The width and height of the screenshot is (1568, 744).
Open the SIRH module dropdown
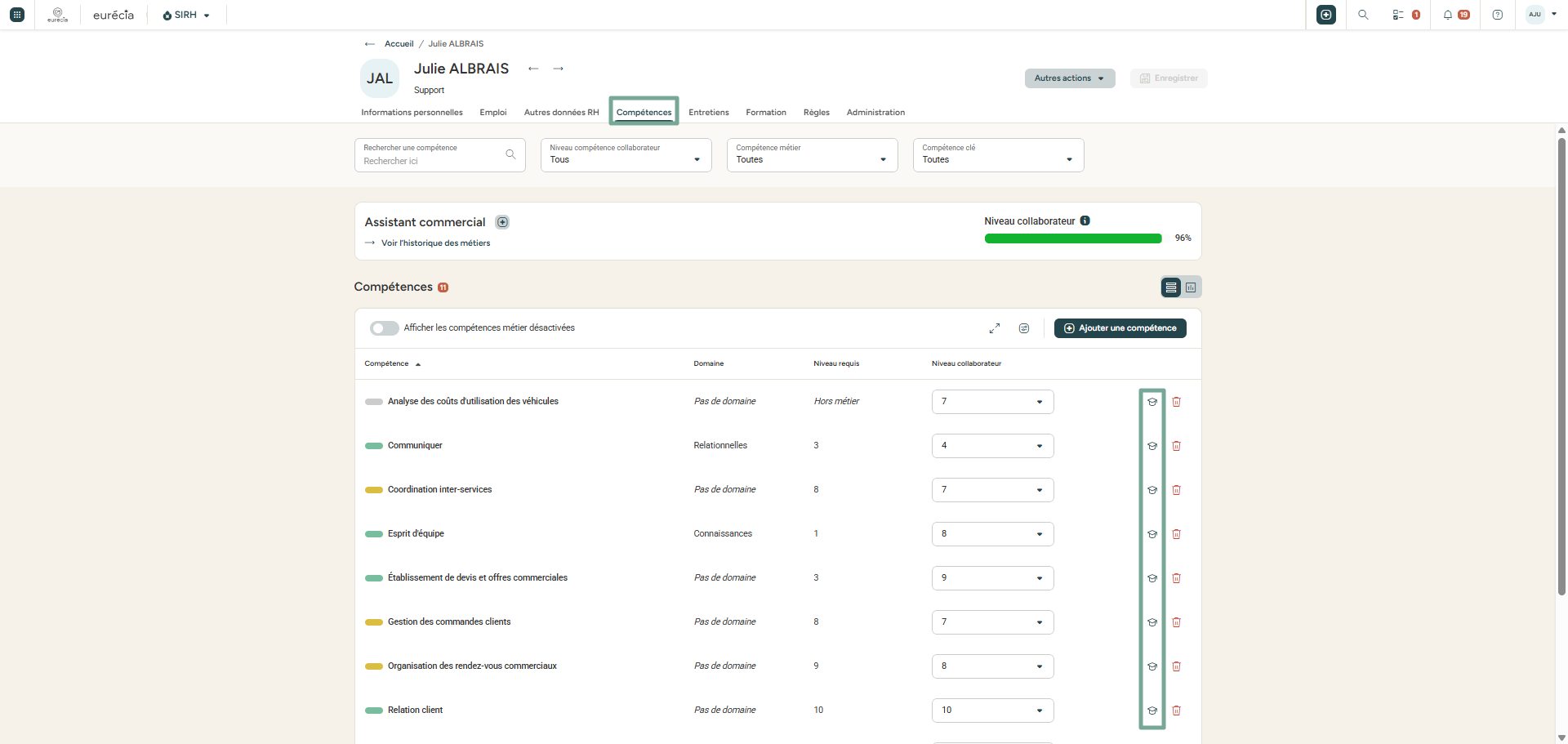(186, 15)
